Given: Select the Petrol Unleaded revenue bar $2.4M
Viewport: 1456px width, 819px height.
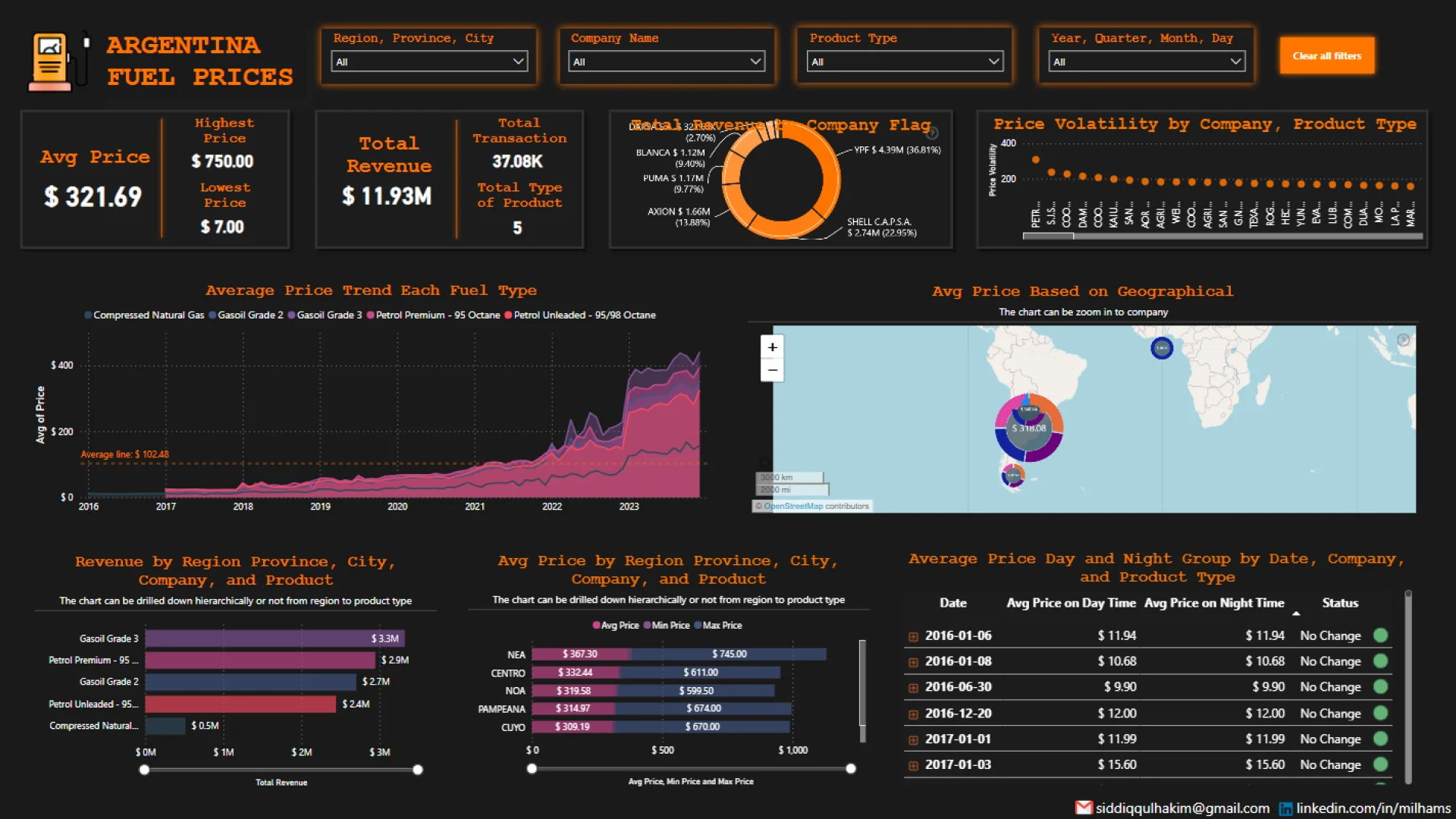Looking at the screenshot, I should click(240, 704).
